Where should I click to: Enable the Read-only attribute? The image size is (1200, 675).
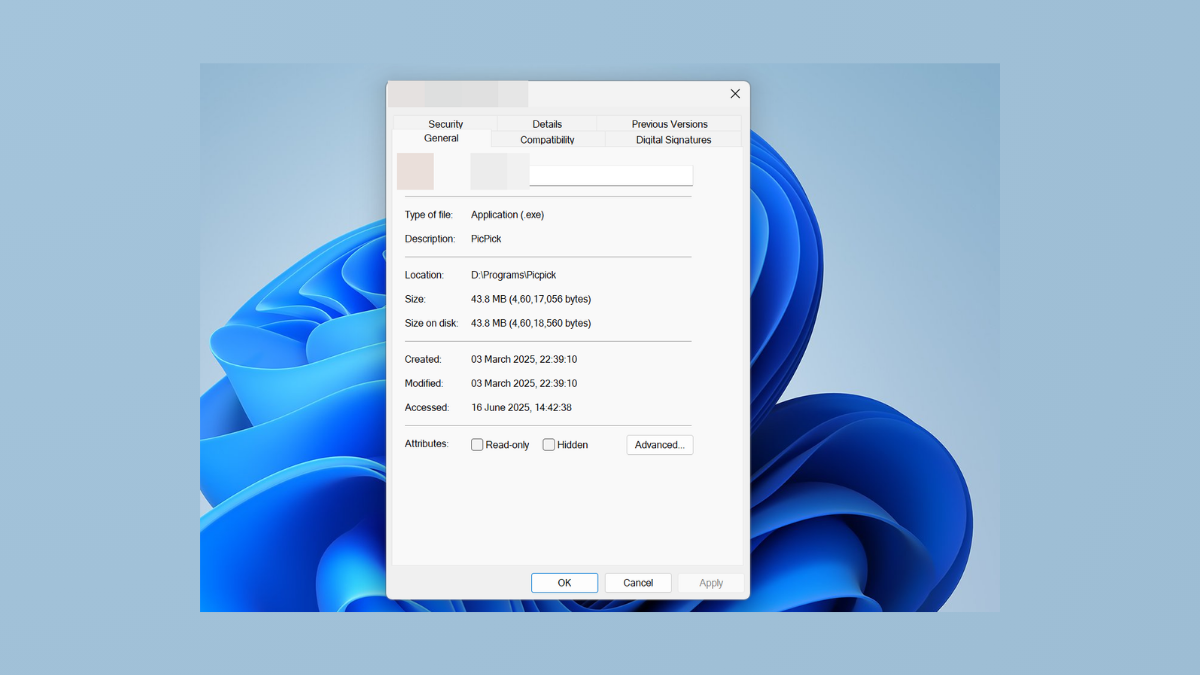(x=477, y=444)
